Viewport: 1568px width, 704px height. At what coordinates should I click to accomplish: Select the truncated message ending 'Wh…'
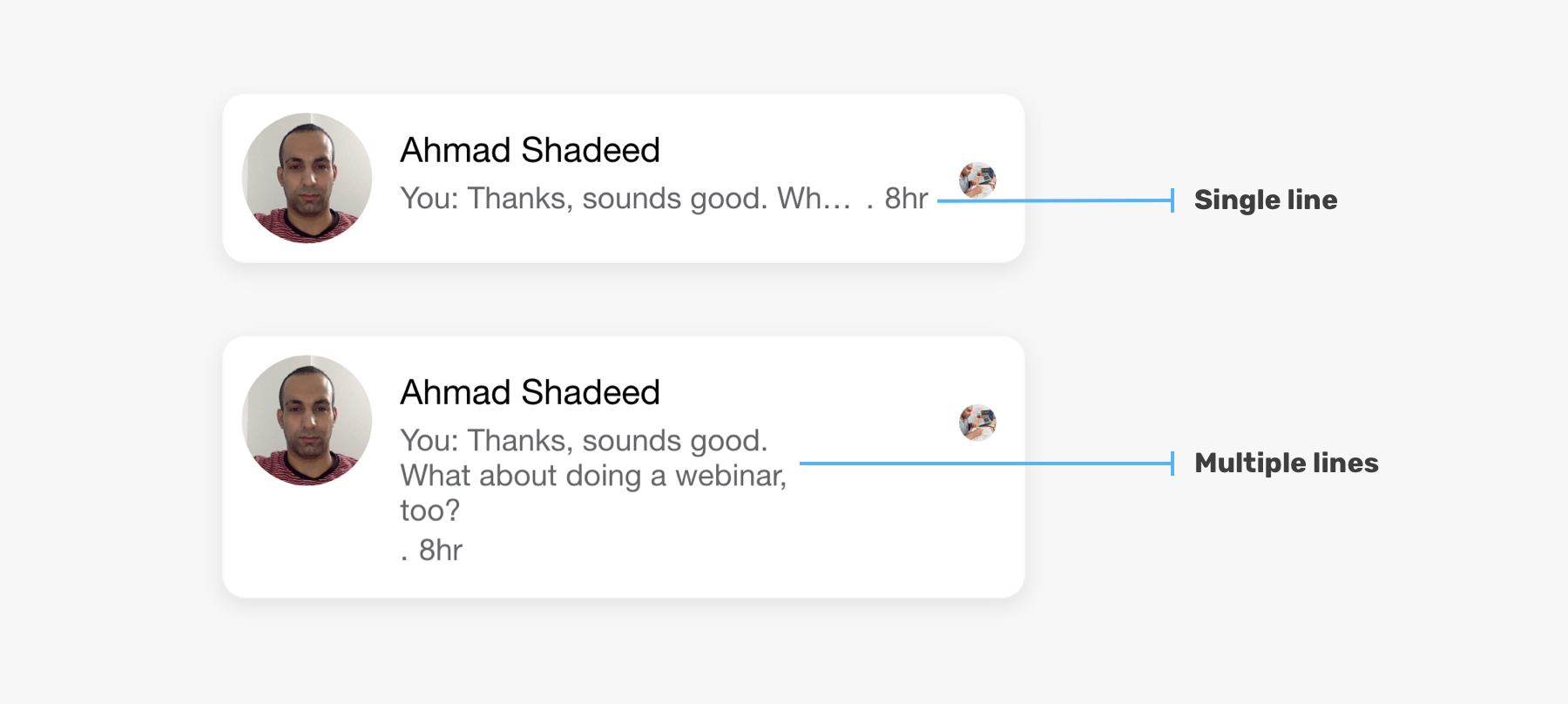pyautogui.click(x=625, y=199)
